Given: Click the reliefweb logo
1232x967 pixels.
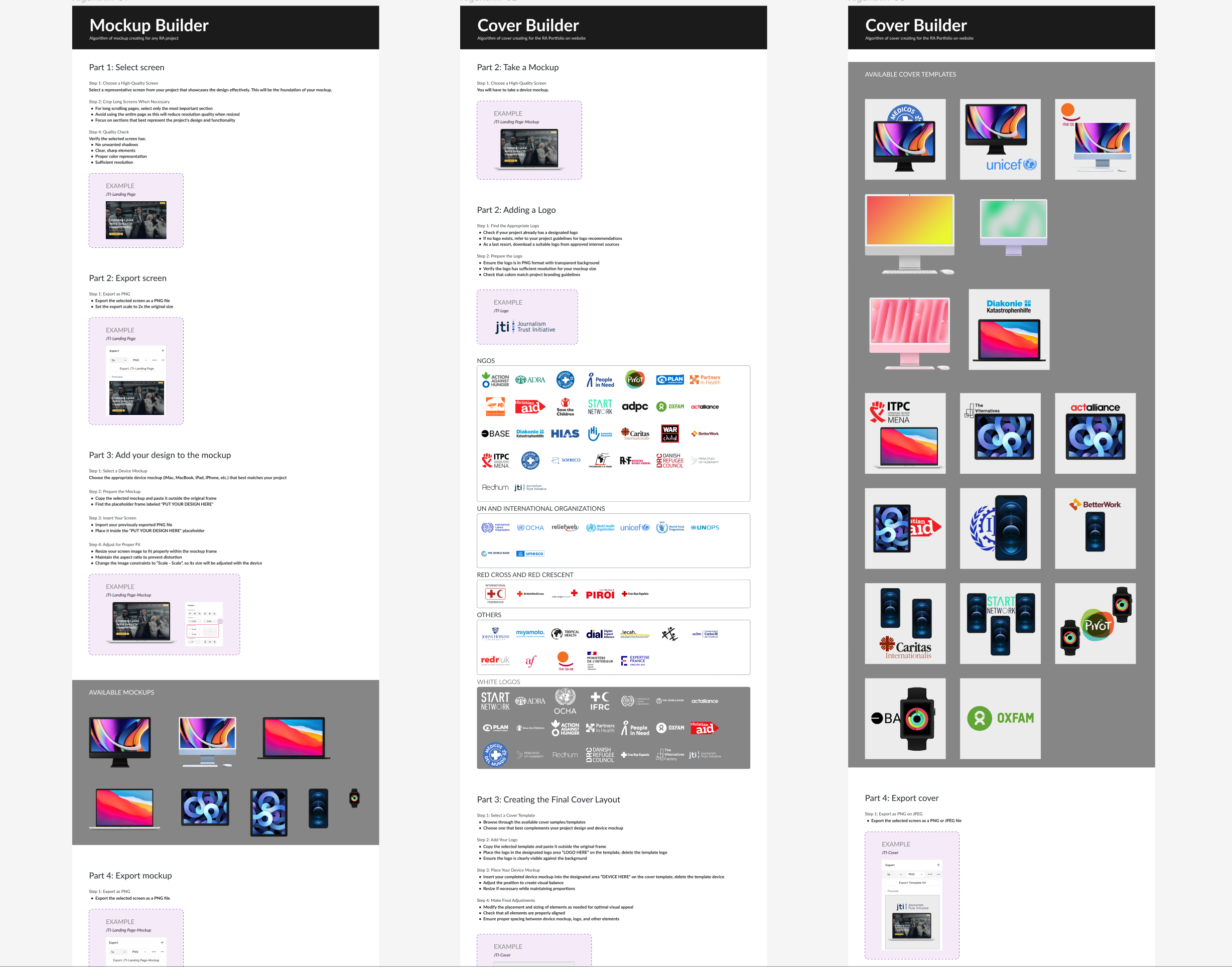Looking at the screenshot, I should tap(565, 528).
